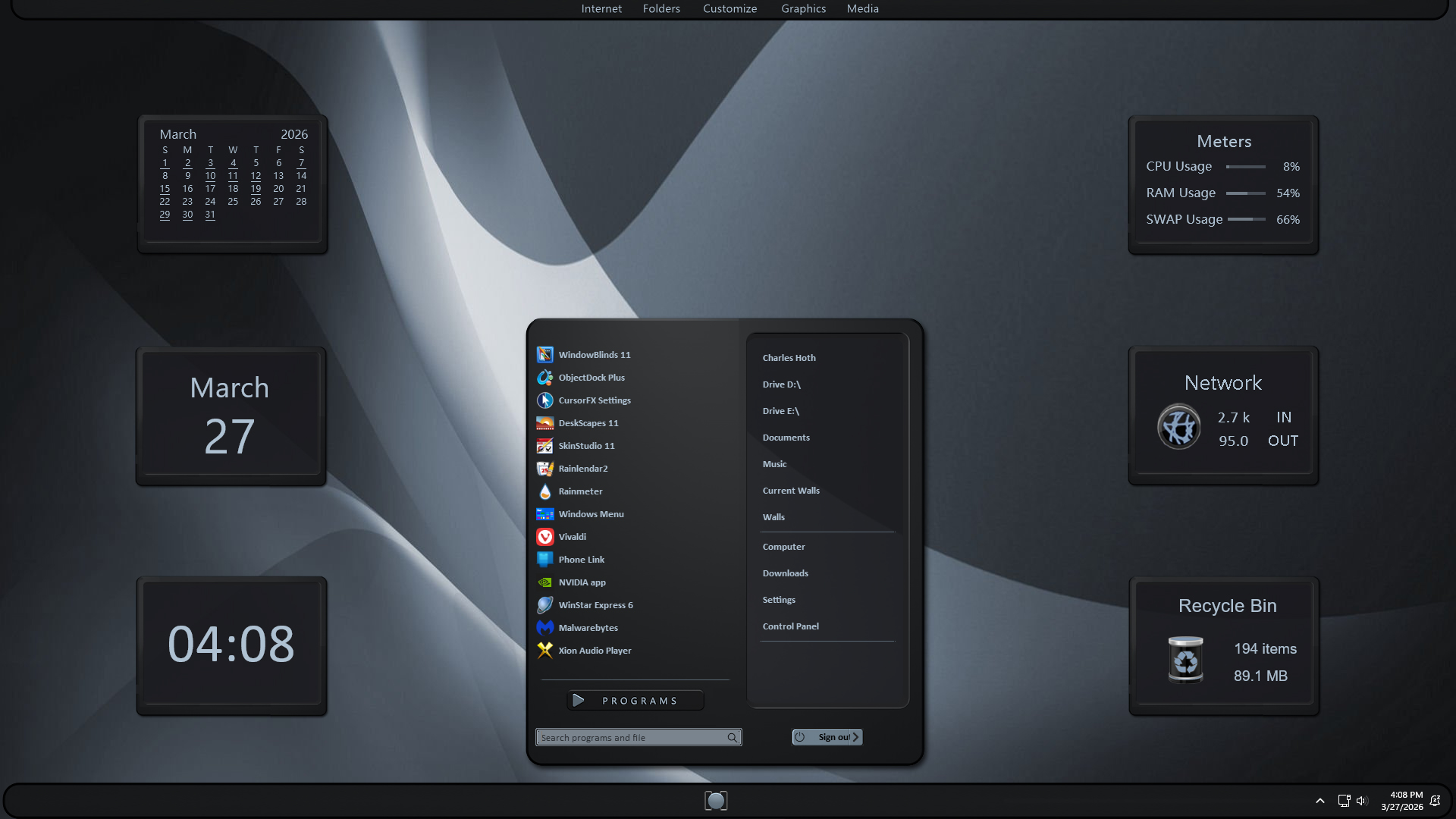This screenshot has height=819, width=1456.
Task: Expand Sign out options arrow
Action: 856,737
